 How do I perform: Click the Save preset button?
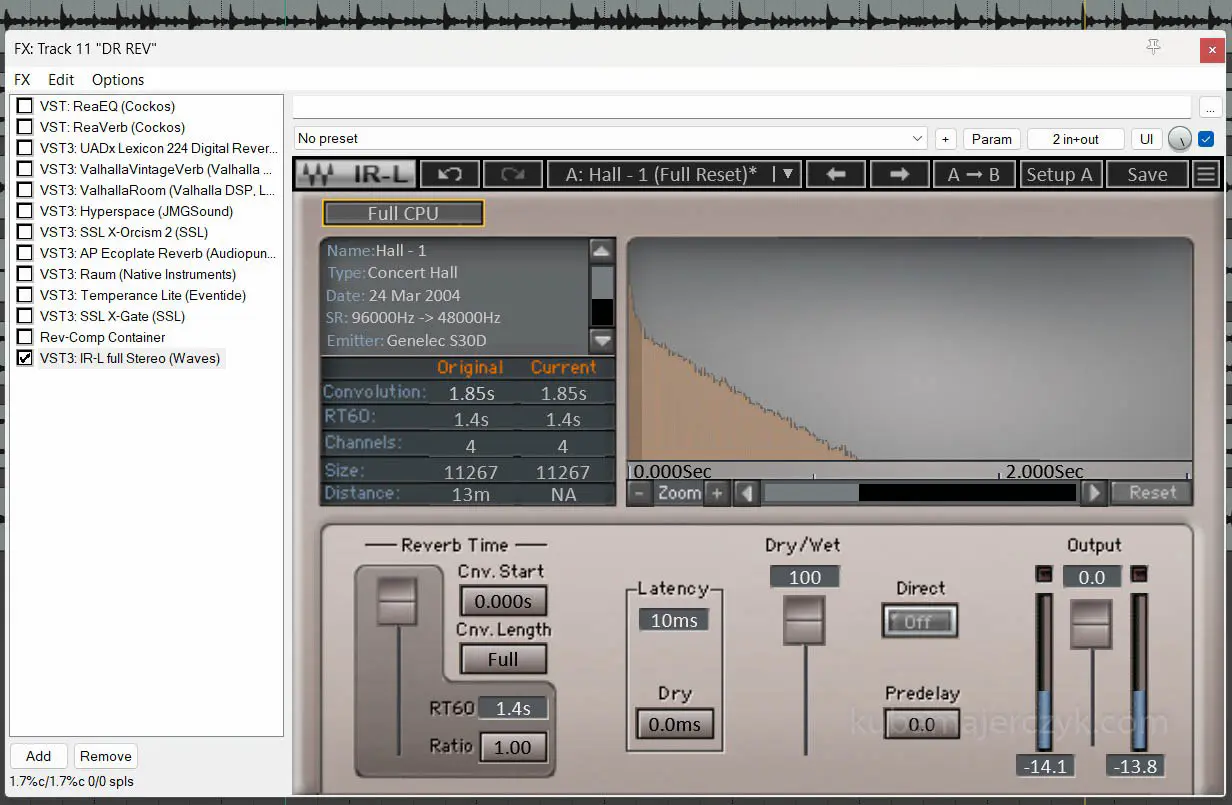point(1146,174)
